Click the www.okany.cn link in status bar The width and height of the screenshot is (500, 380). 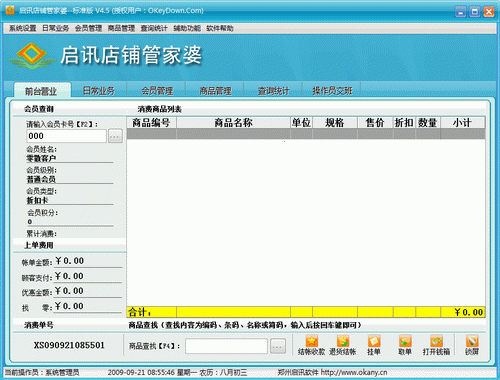click(354, 372)
